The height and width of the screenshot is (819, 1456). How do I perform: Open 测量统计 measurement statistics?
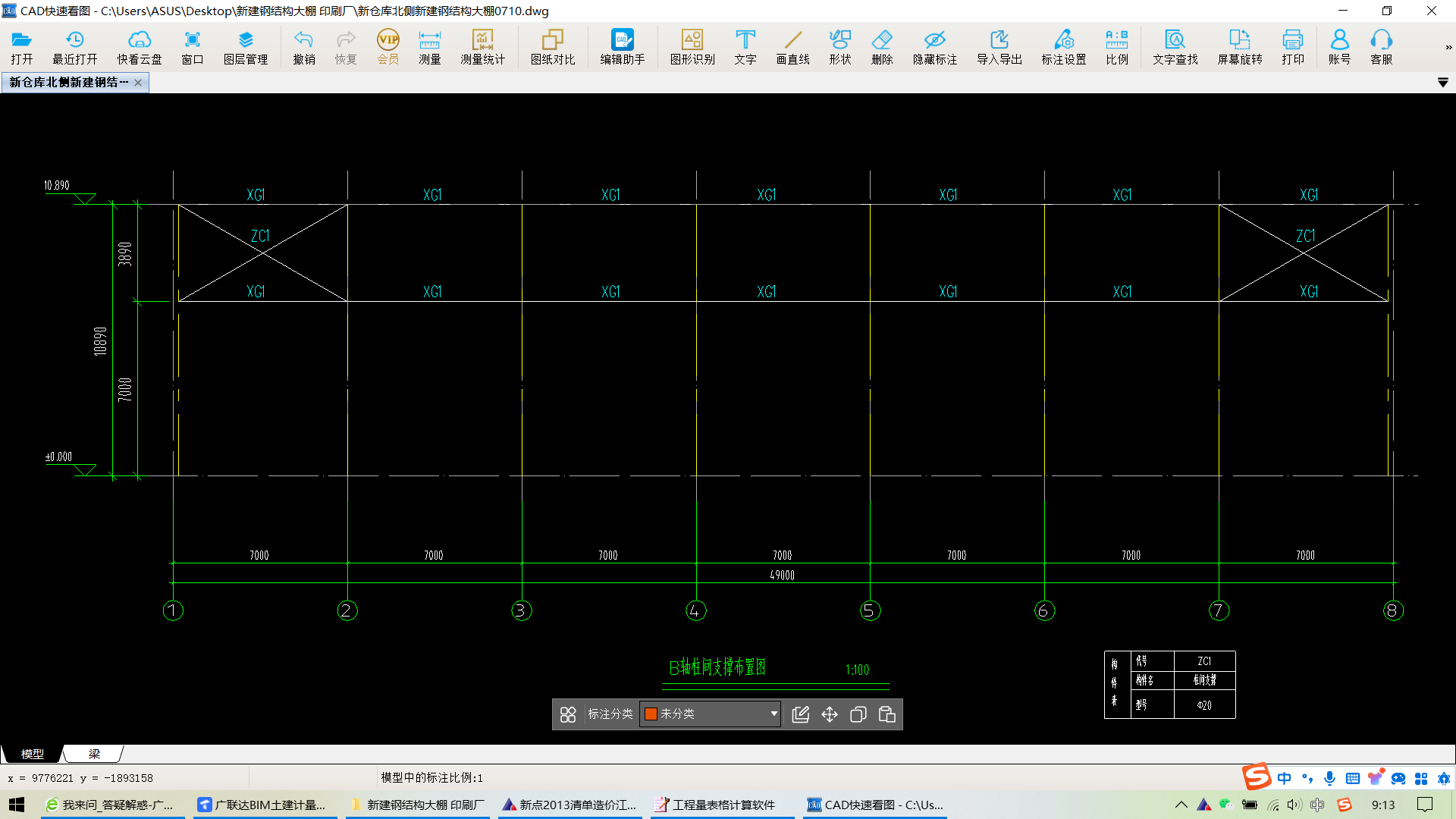tap(482, 47)
